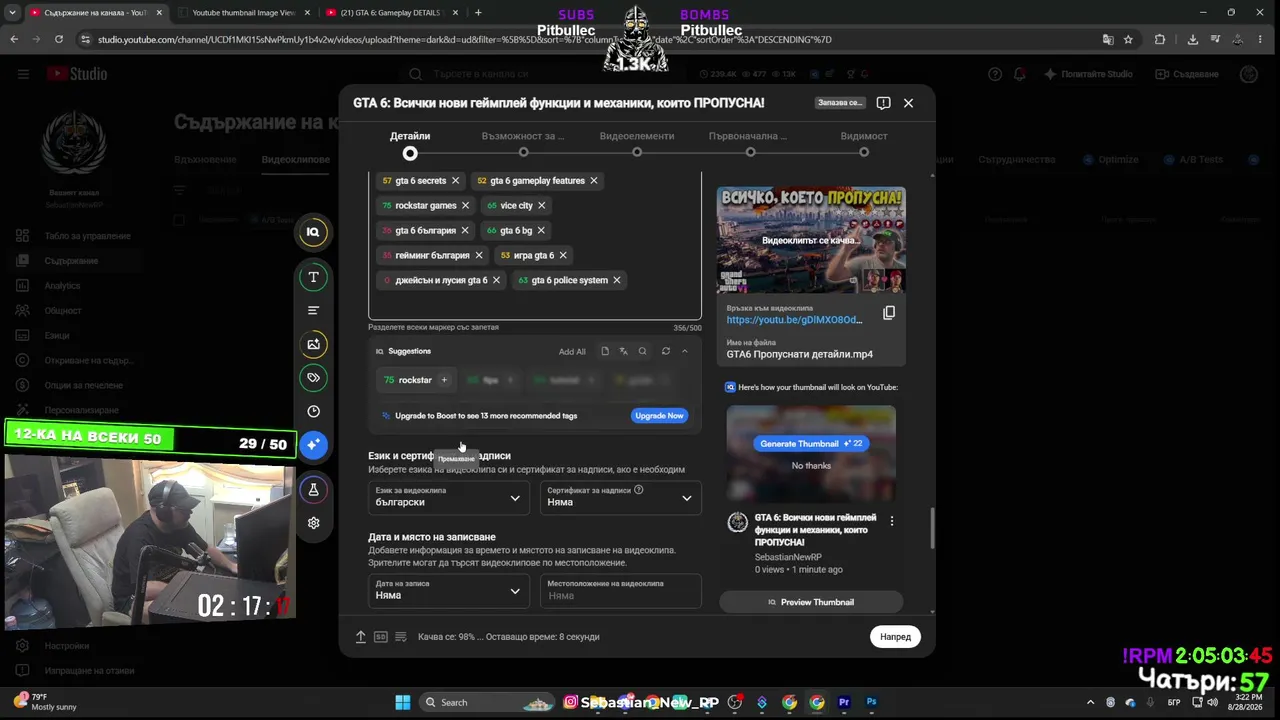1280x720 pixels.
Task: Open a new browser tab
Action: coord(478,13)
